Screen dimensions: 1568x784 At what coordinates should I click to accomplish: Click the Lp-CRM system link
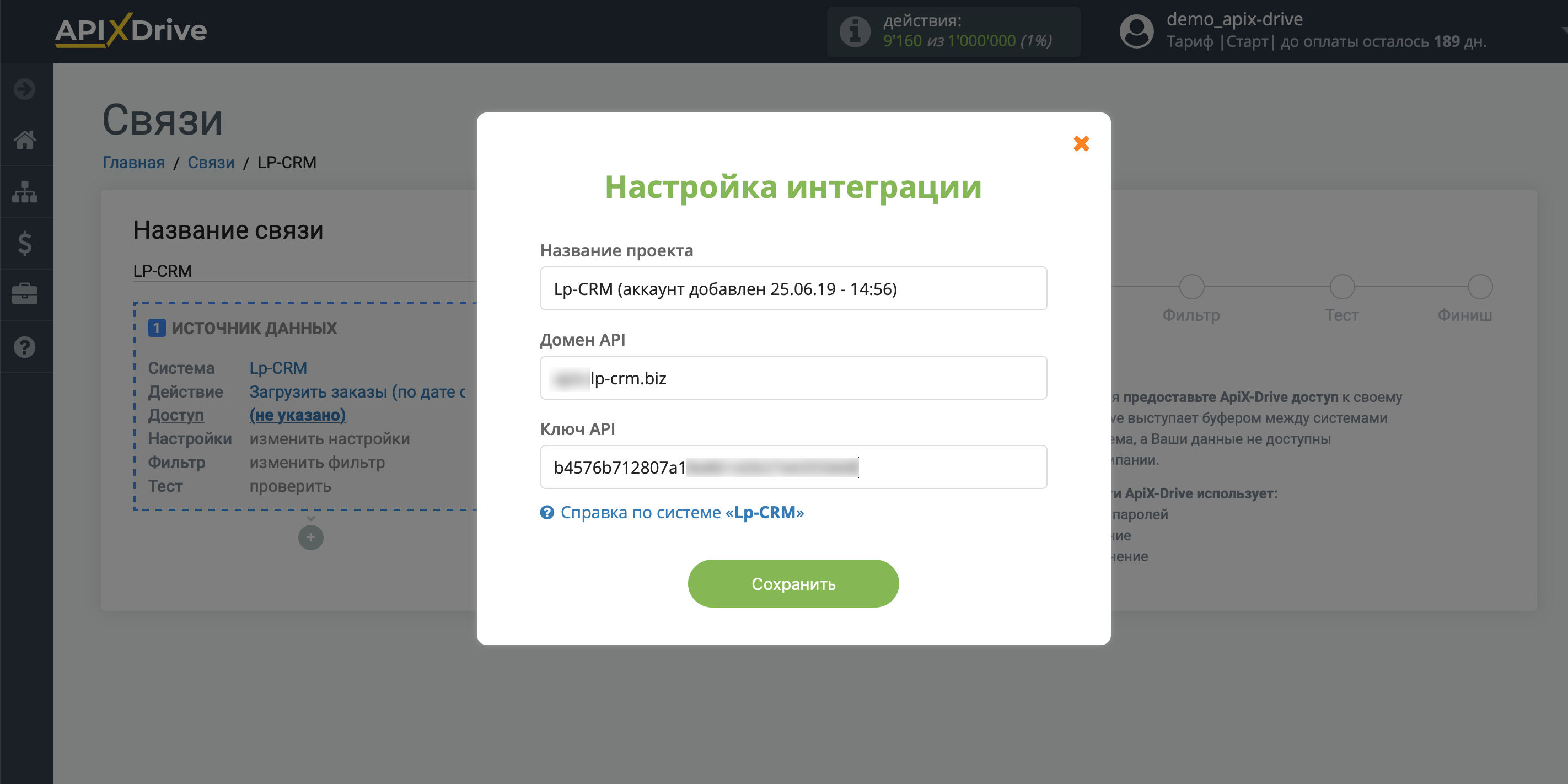pos(278,368)
